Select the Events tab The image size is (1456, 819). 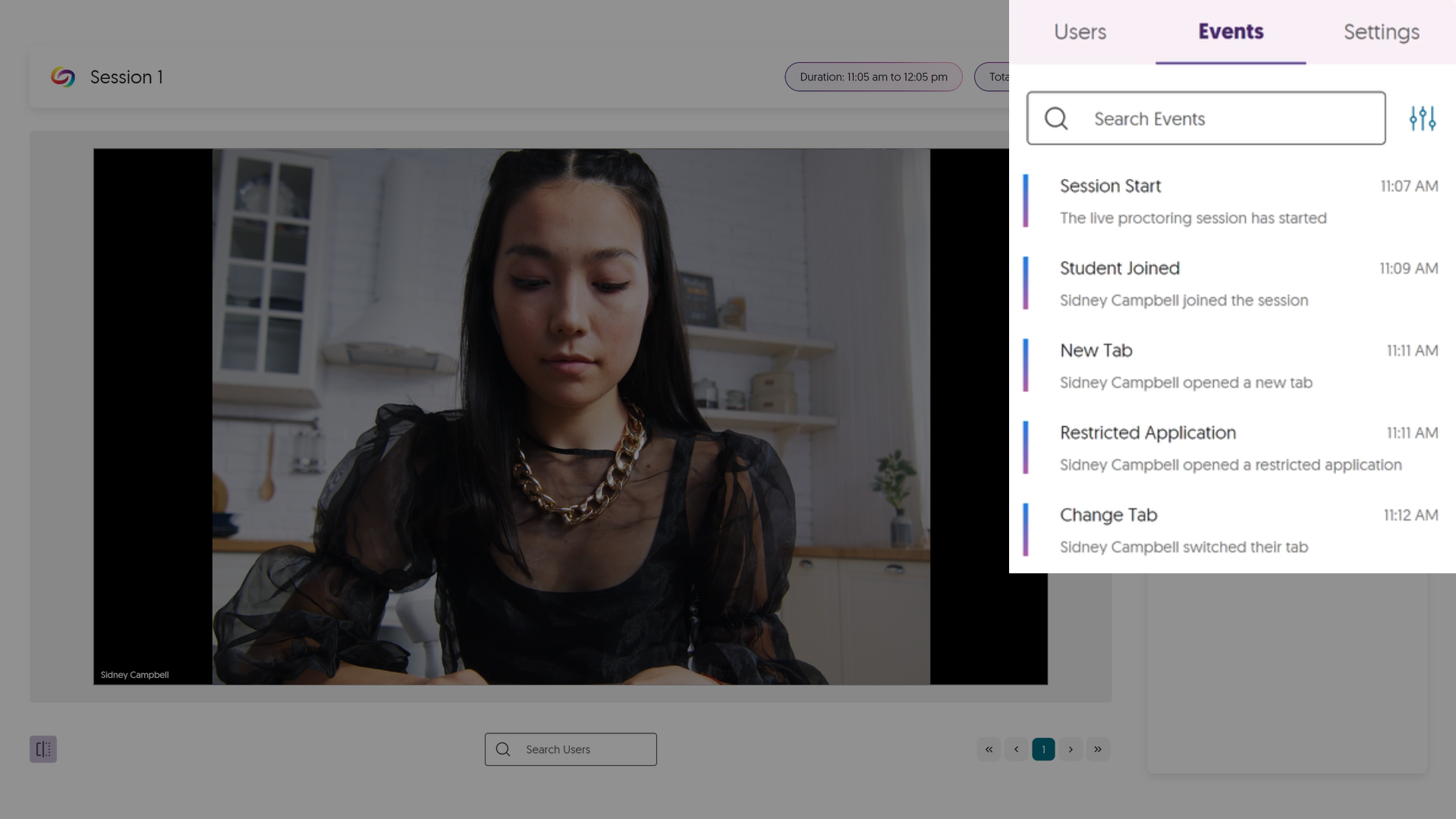1231,32
